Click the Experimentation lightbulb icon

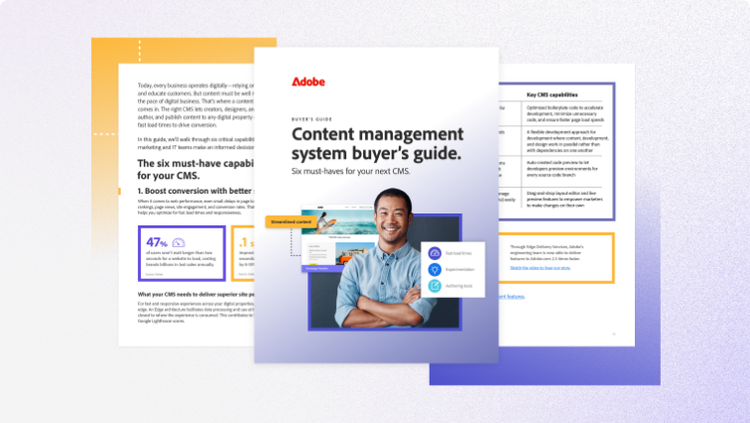434,270
